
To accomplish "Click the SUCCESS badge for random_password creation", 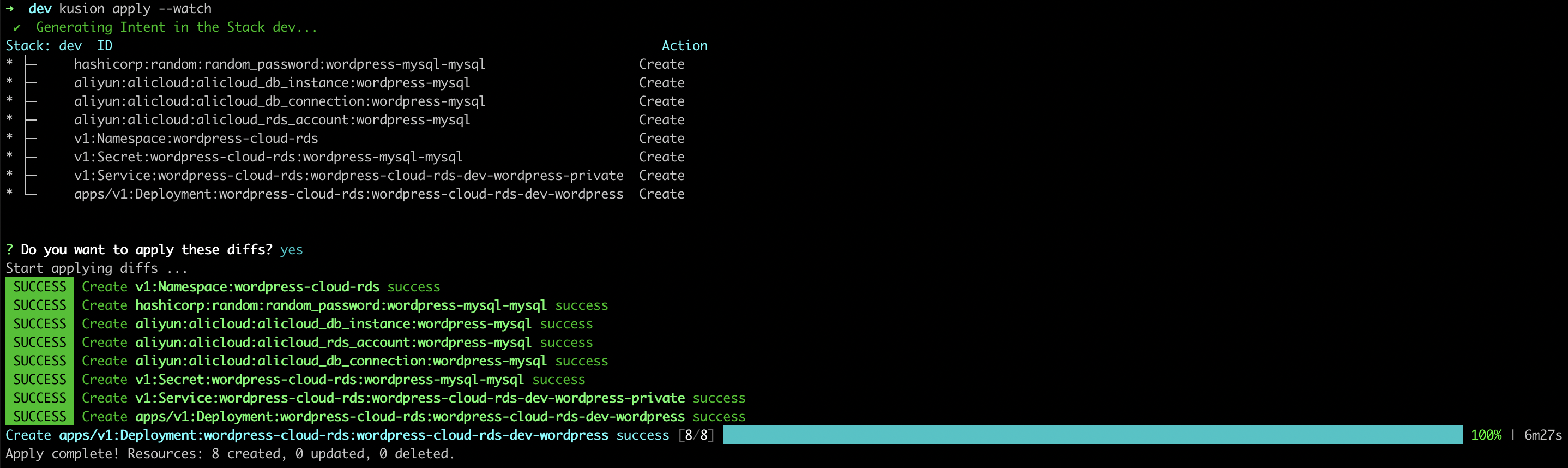I will [x=40, y=305].
